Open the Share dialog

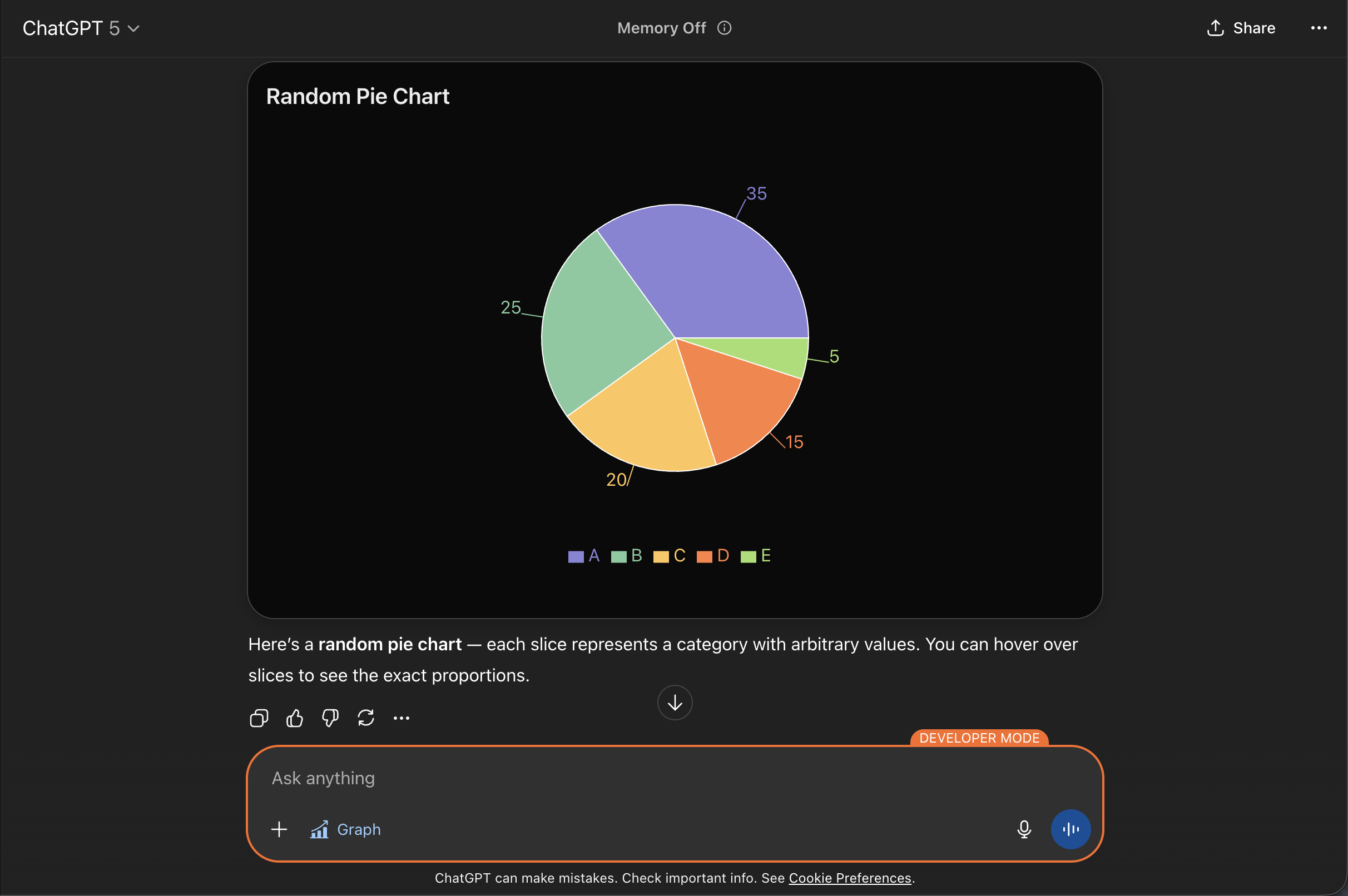[x=1242, y=27]
